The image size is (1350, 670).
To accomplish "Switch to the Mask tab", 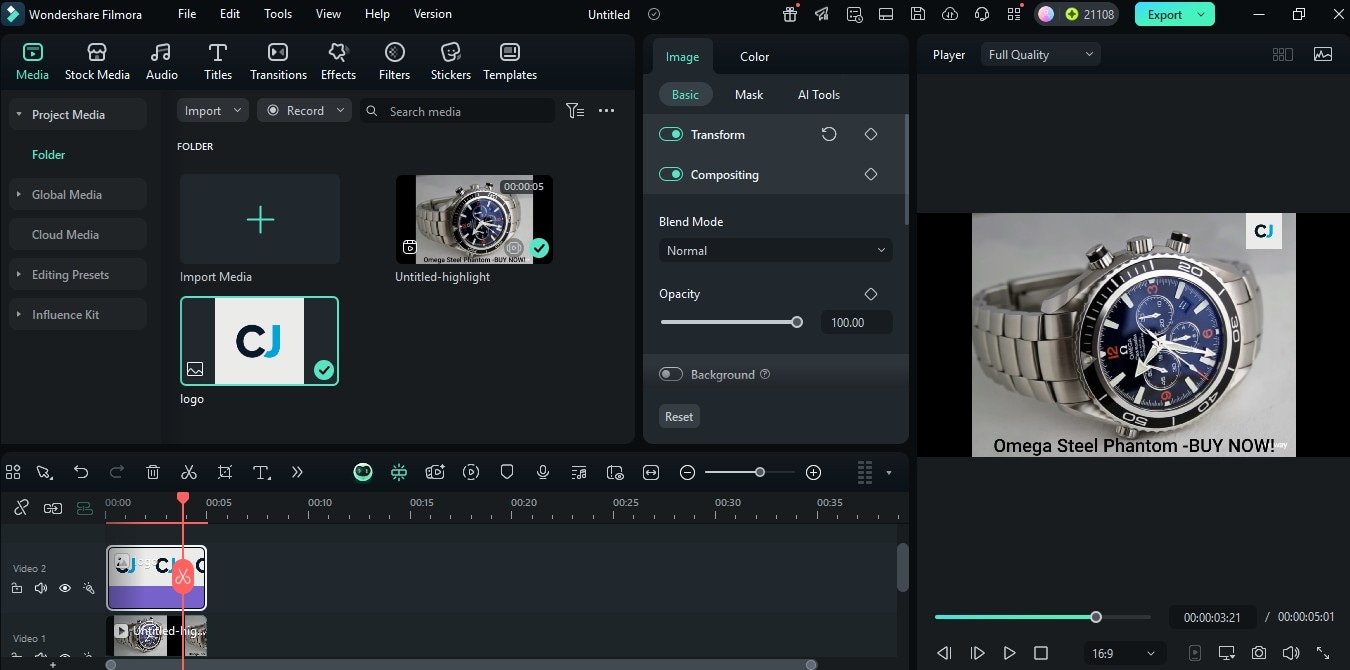I will (749, 95).
